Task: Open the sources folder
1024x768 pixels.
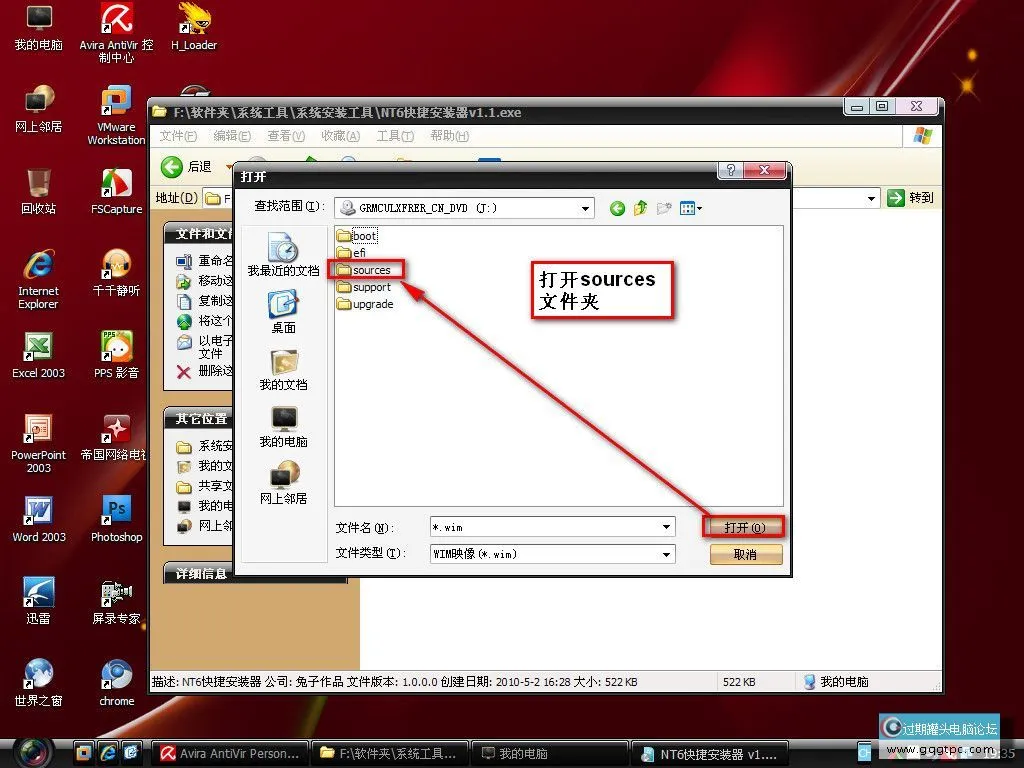Action: [370, 270]
